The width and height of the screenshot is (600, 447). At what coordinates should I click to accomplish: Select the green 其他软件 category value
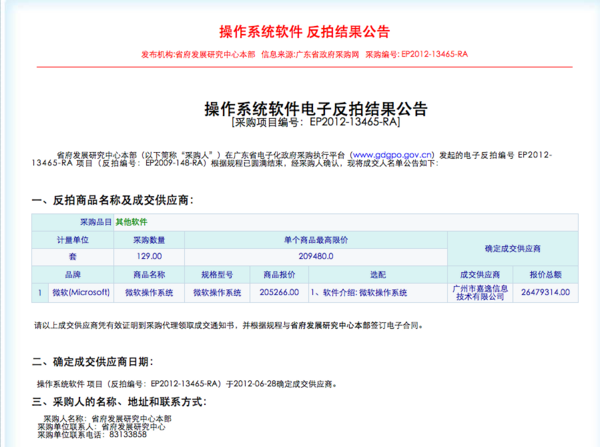(x=131, y=222)
